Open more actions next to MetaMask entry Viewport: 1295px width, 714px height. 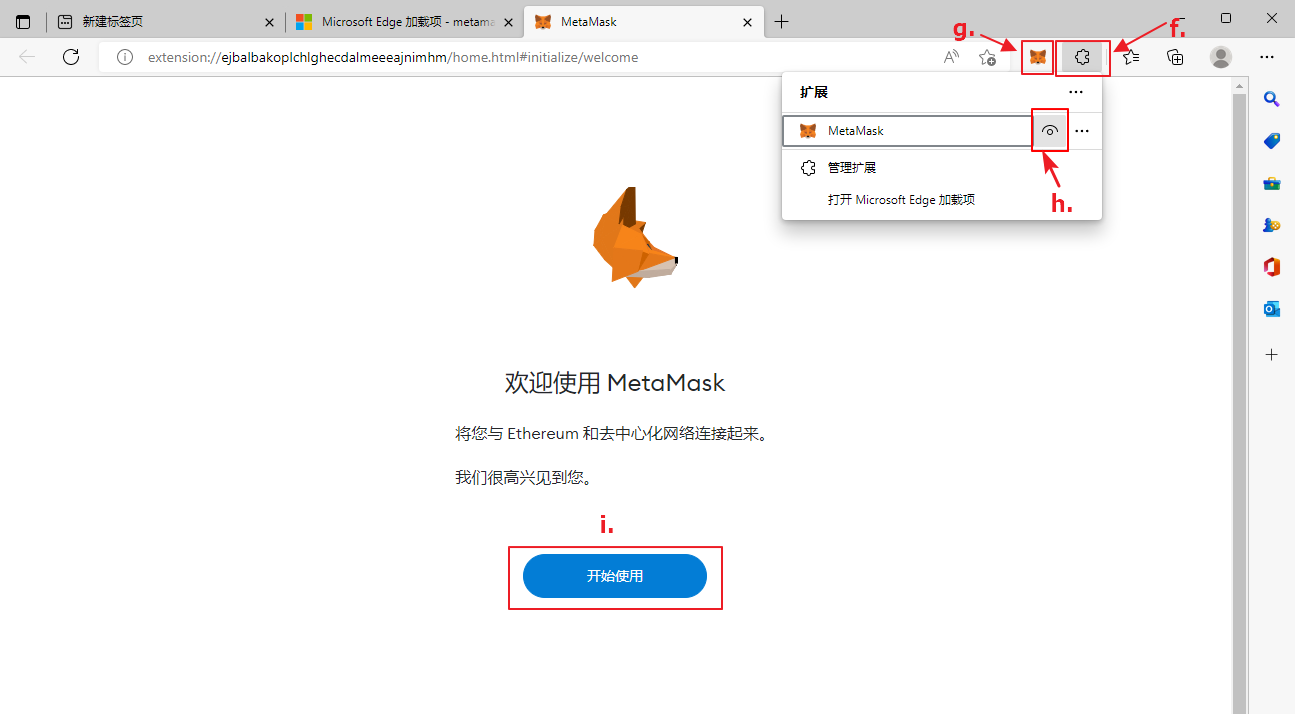click(x=1082, y=131)
